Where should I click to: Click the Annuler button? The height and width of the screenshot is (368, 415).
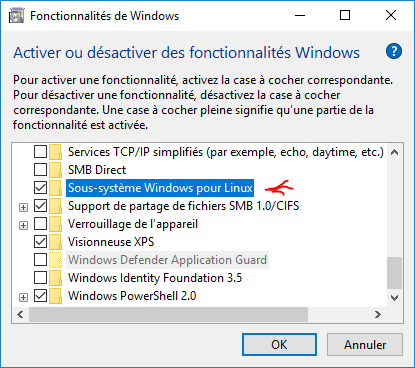[x=365, y=345]
